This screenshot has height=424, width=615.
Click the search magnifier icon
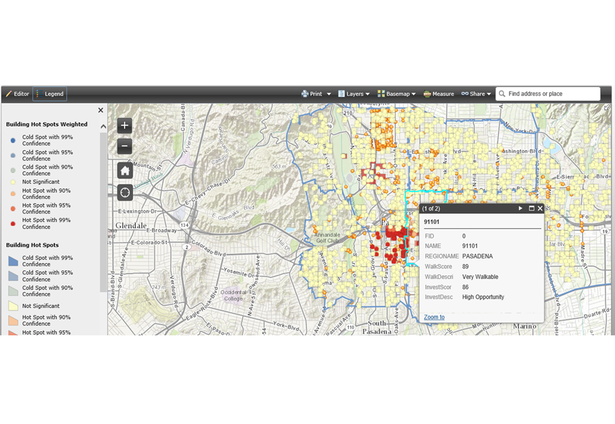502,94
